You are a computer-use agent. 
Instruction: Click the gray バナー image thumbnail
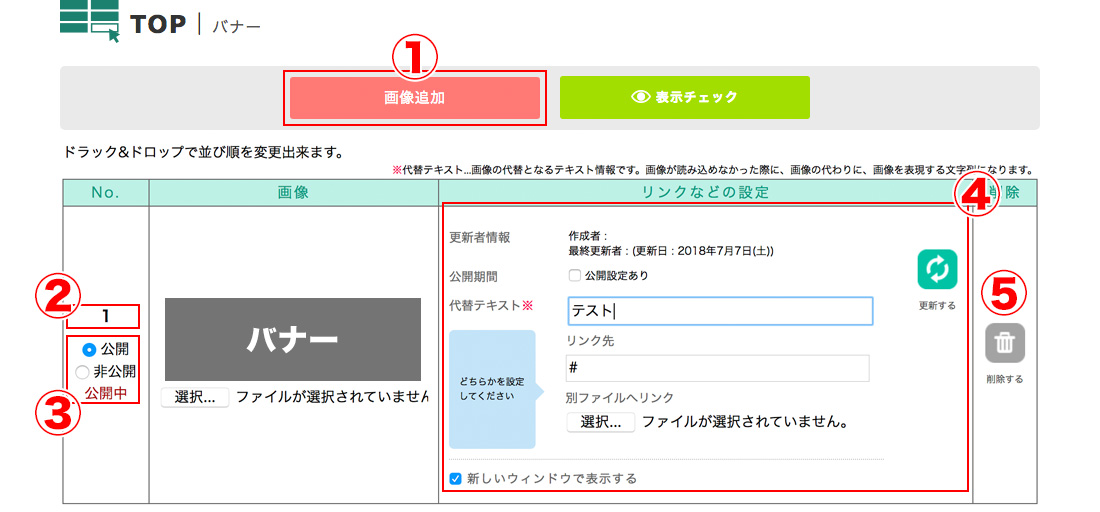pyautogui.click(x=293, y=339)
